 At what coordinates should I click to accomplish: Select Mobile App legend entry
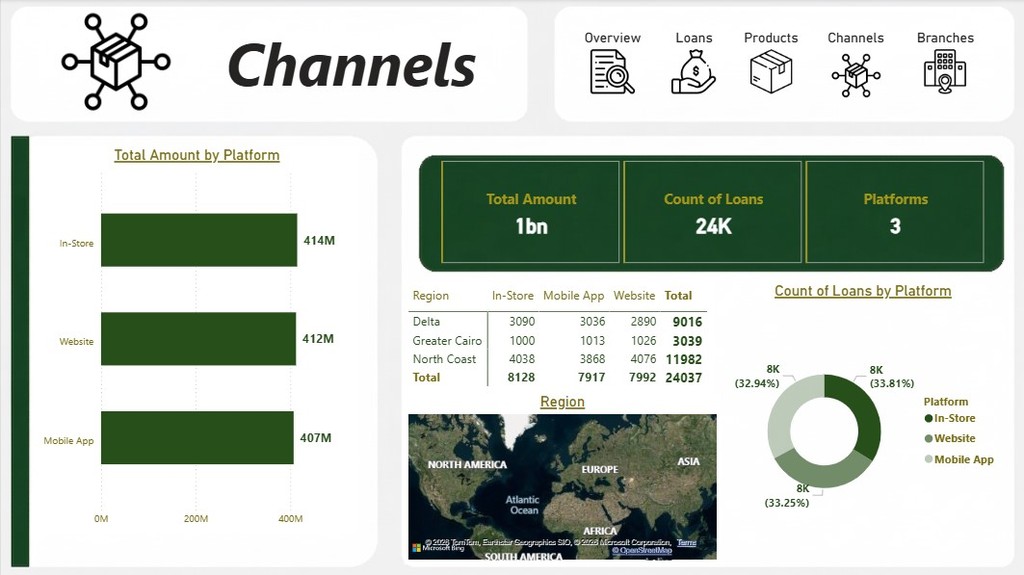[959, 459]
